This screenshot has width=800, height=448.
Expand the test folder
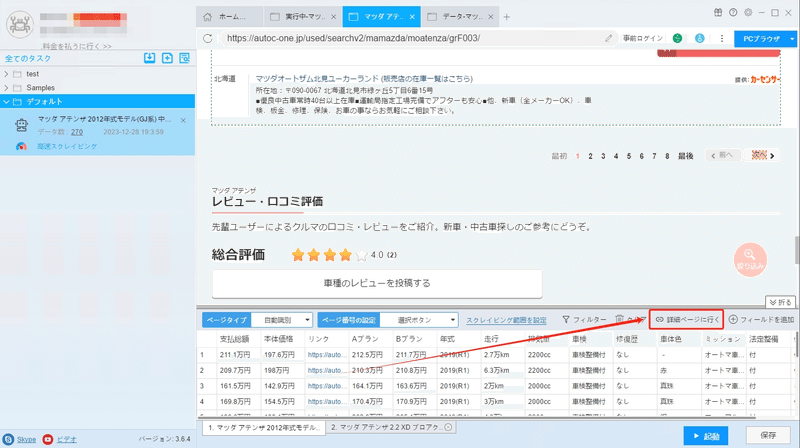coord(6,74)
